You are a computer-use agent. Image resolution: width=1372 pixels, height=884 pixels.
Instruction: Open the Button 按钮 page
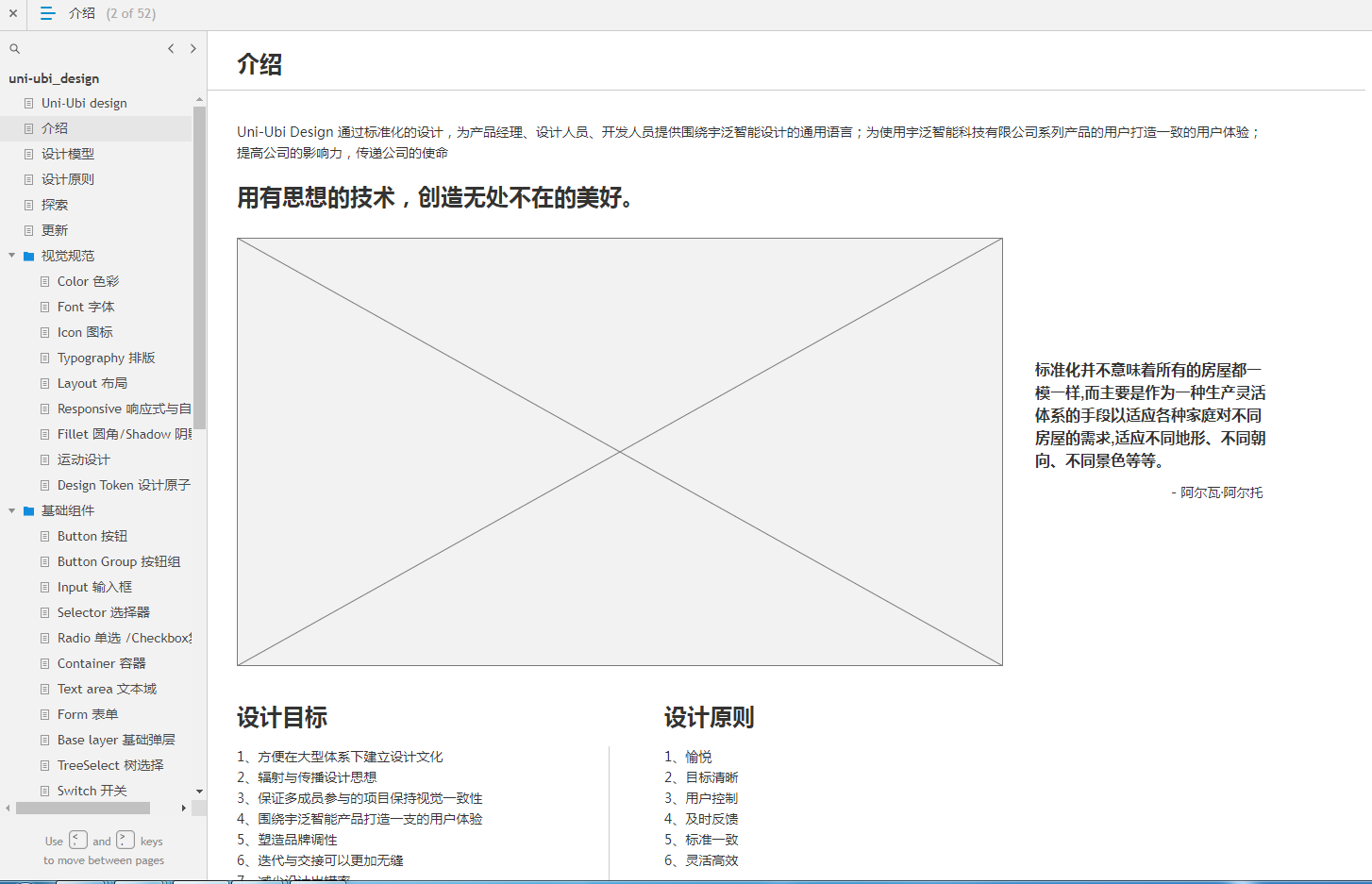(x=92, y=536)
